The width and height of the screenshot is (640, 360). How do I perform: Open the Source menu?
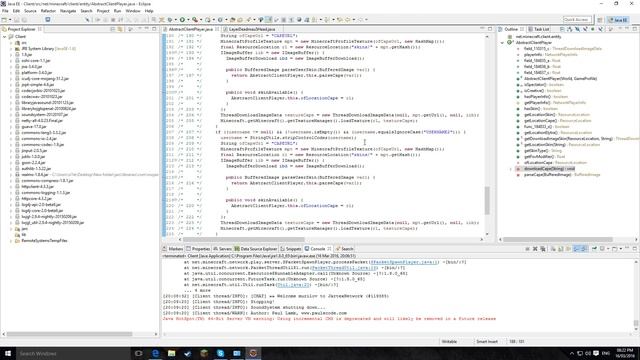(x=30, y=11)
